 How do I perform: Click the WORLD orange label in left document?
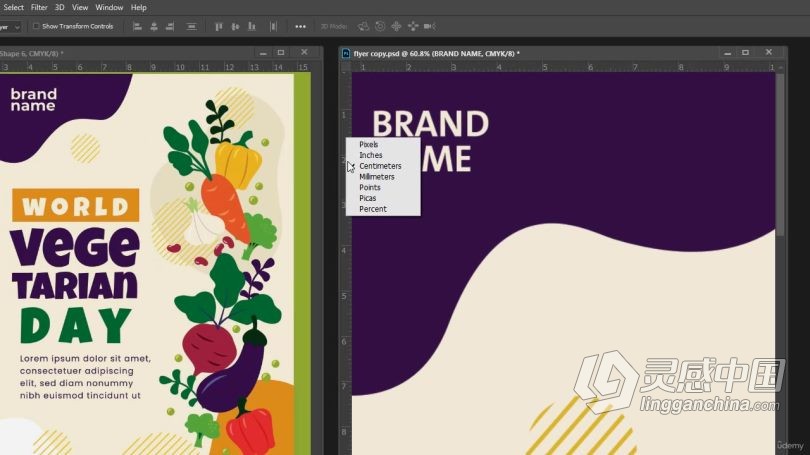(75, 206)
